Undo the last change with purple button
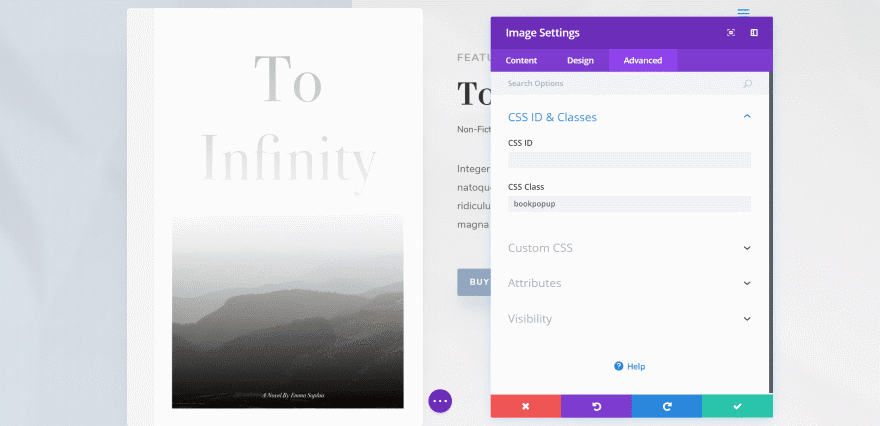Screen dimensions: 880x426 click(x=596, y=406)
